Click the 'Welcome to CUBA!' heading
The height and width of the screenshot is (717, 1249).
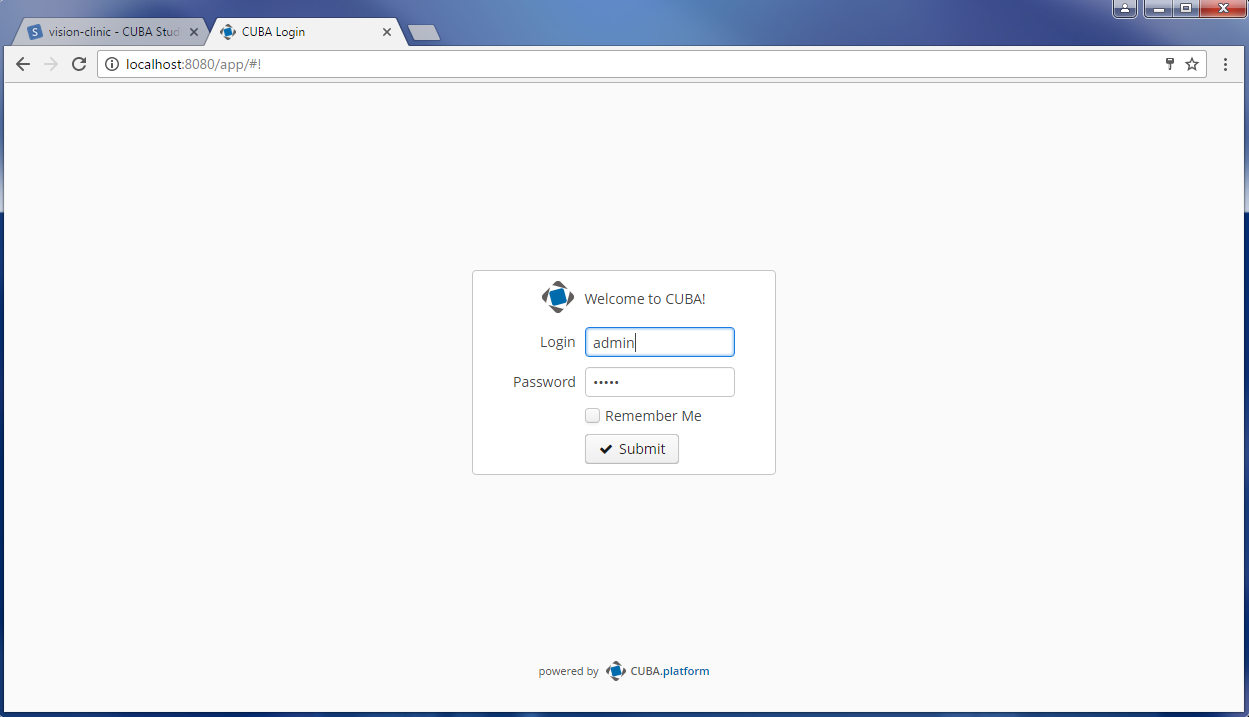pyautogui.click(x=645, y=299)
